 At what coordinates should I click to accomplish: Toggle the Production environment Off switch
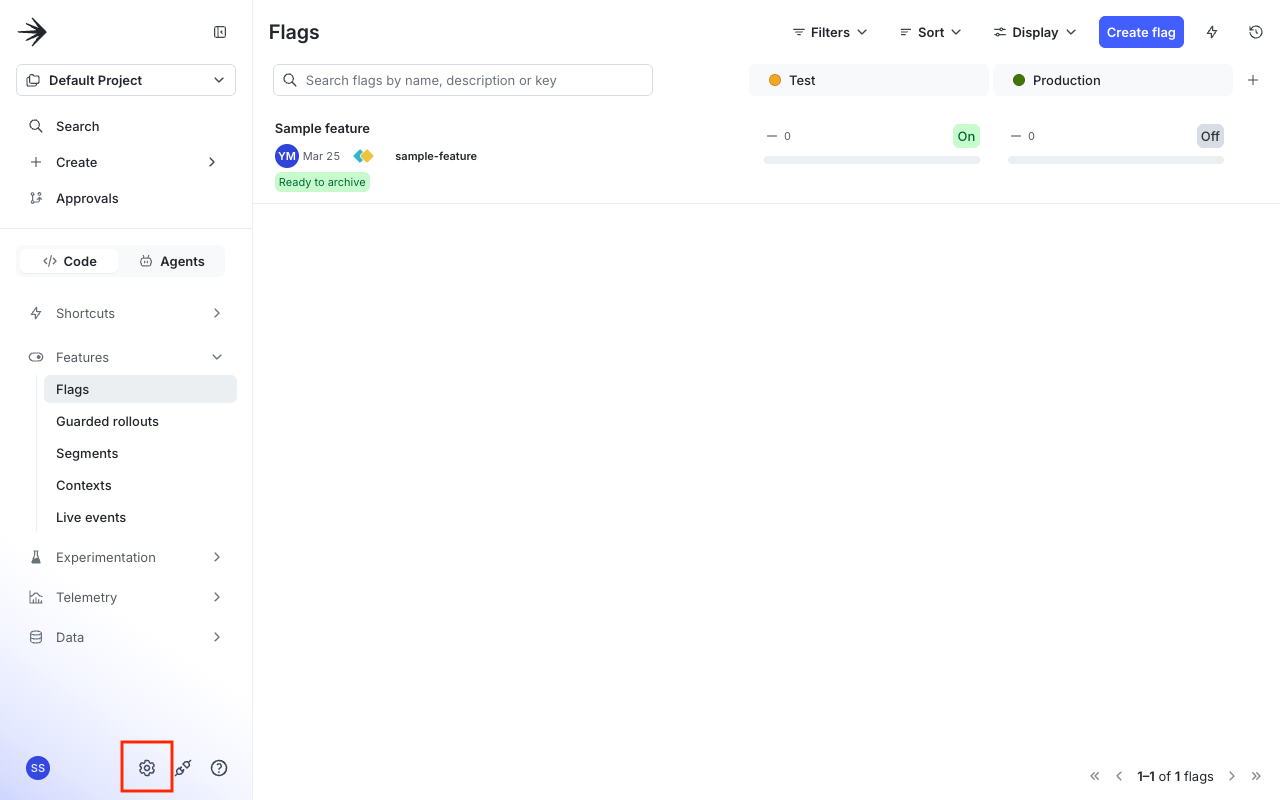point(1210,136)
